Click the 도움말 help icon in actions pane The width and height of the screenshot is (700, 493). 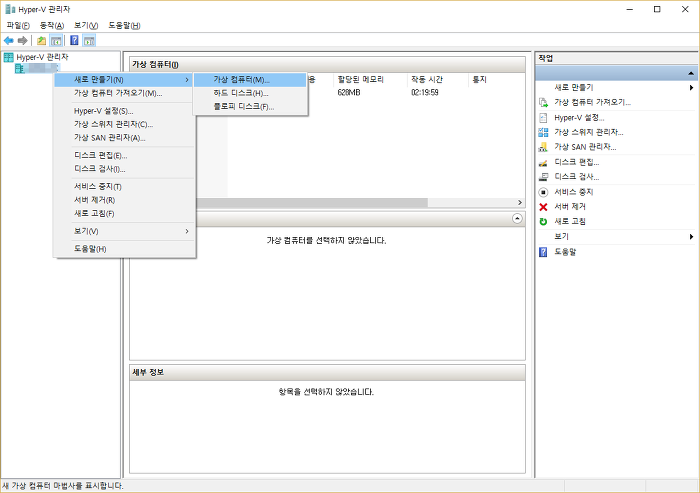point(543,252)
